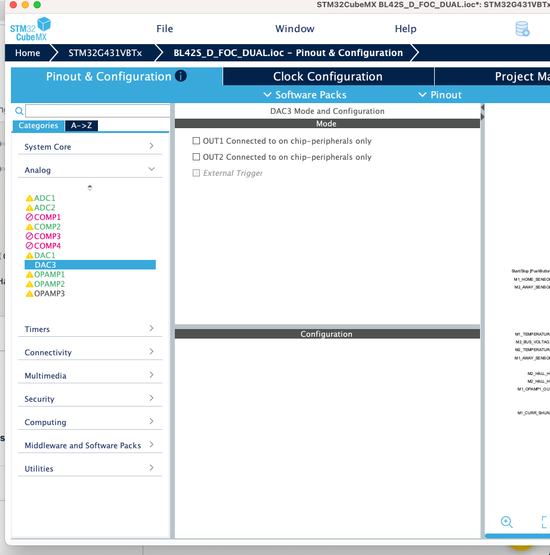This screenshot has height=555, width=550.
Task: Open the Software Packs dropdown
Action: point(305,95)
